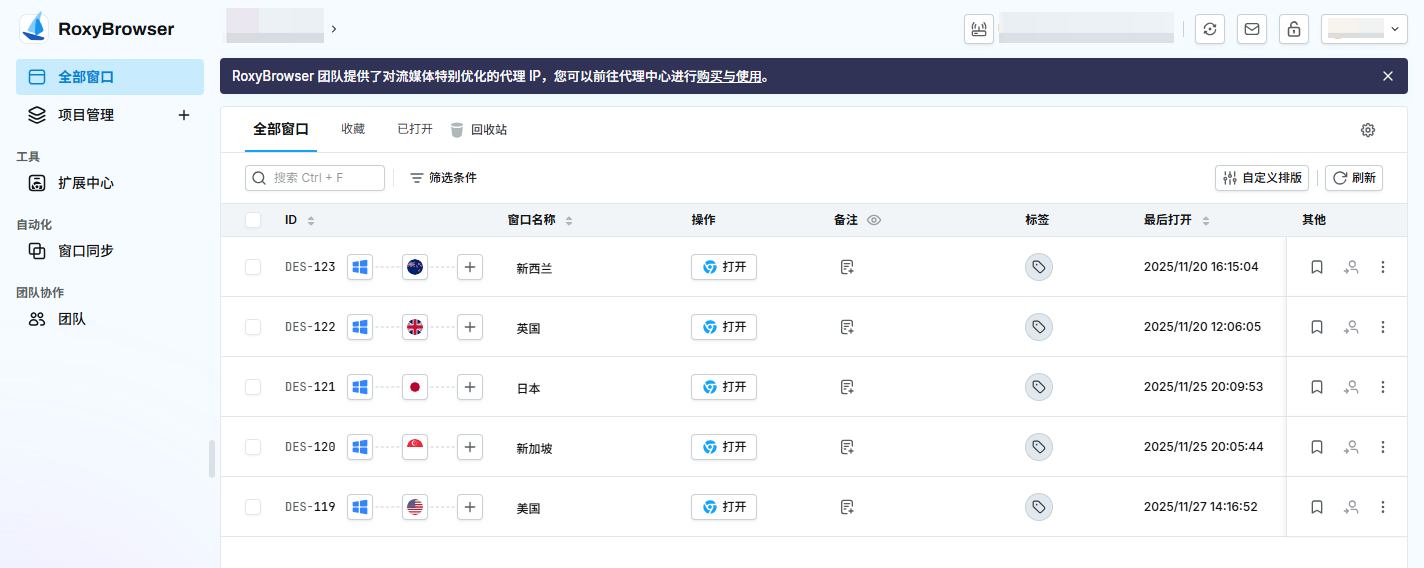Tick the select-all checkbox in header
The height and width of the screenshot is (568, 1424).
[x=253, y=220]
